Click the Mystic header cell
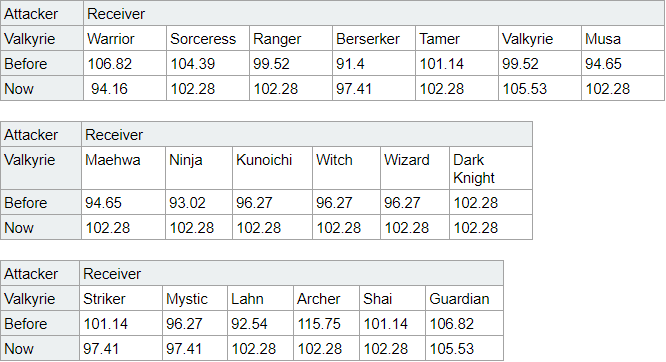The image size is (666, 362). point(195,298)
